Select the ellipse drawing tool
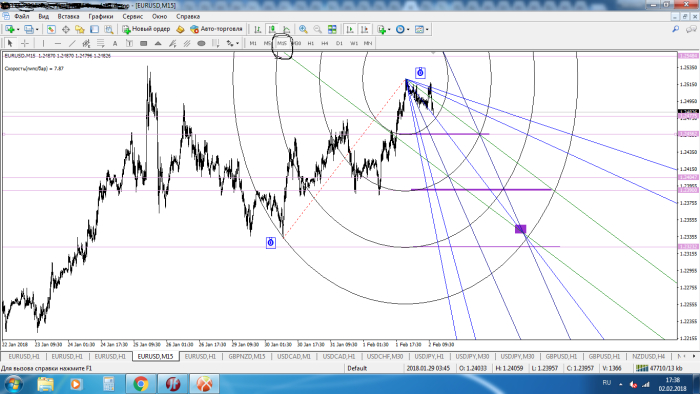Viewport: 700px width, 394px height. pyautogui.click(x=201, y=43)
